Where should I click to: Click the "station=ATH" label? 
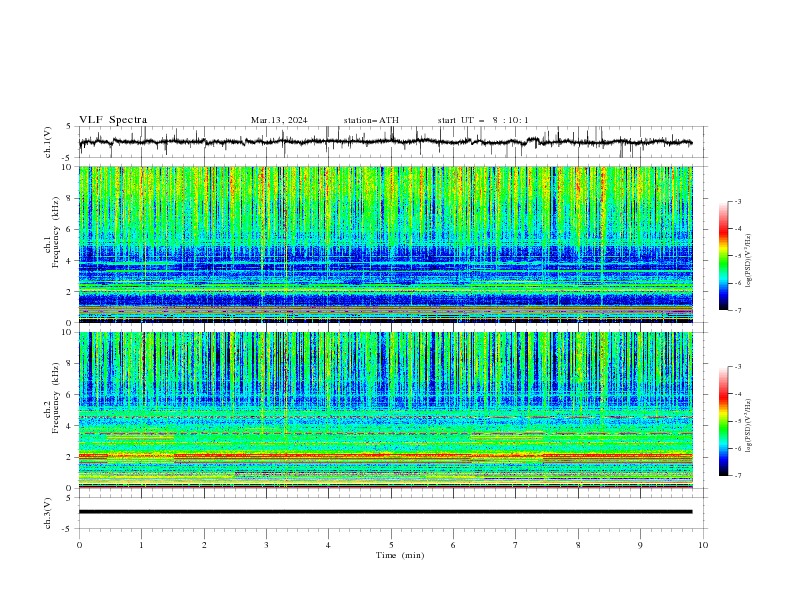pos(371,120)
